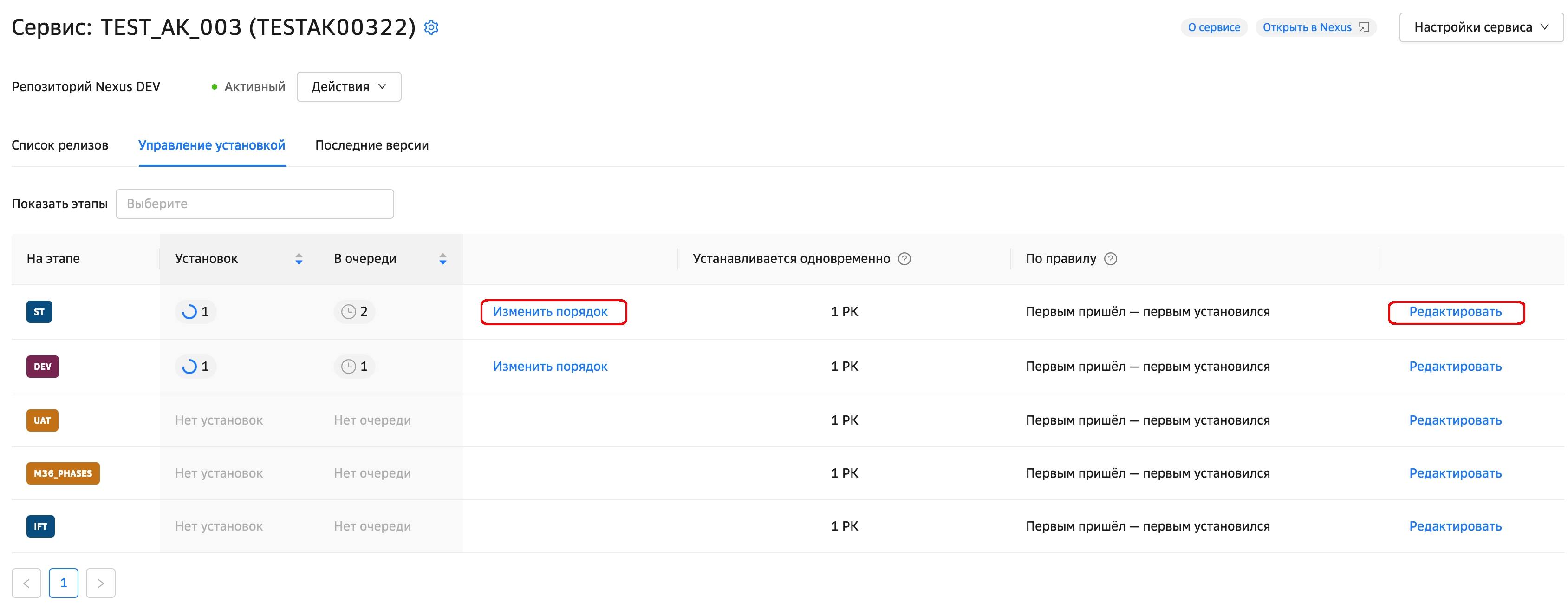
Task: Sort by В очереди column arrows
Action: pos(442,259)
